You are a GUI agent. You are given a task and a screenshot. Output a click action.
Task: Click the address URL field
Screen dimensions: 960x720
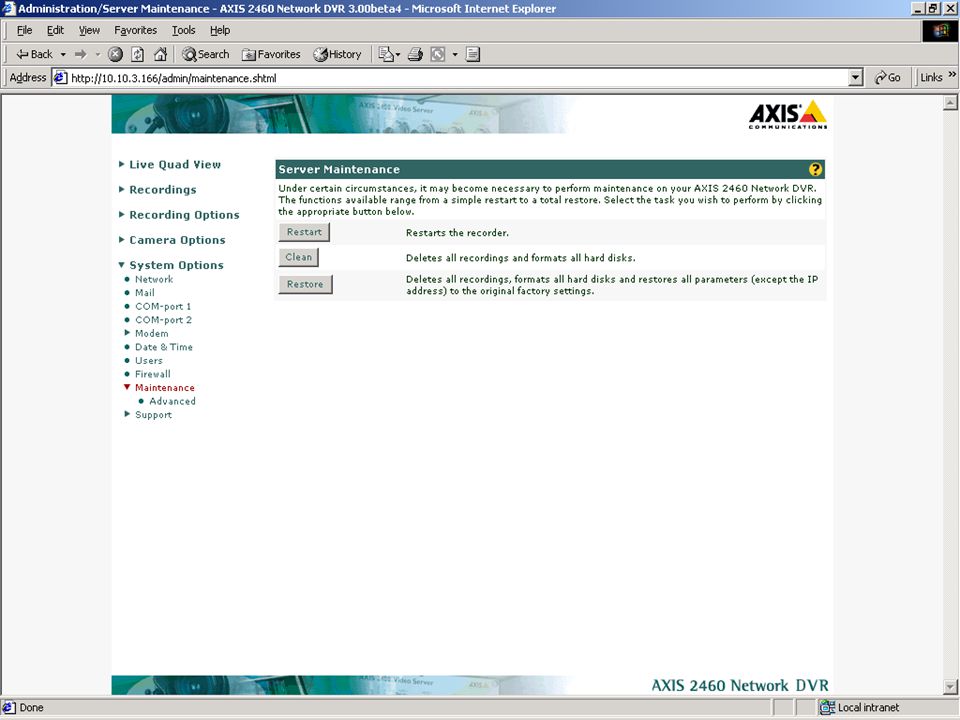coord(458,78)
